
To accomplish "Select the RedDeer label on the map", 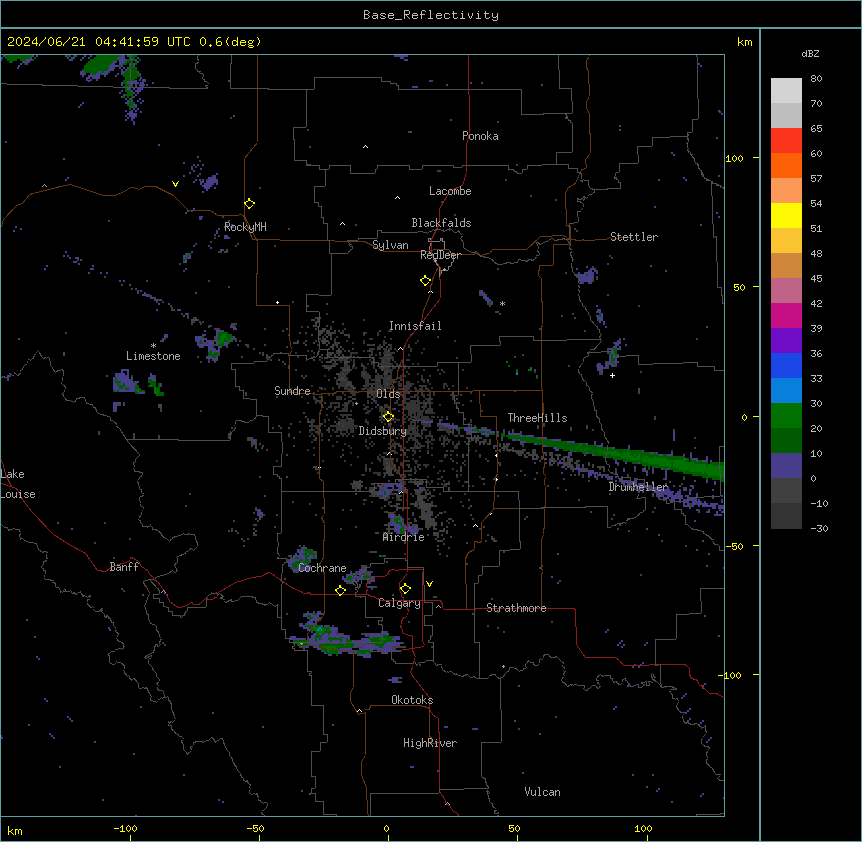I will point(440,255).
